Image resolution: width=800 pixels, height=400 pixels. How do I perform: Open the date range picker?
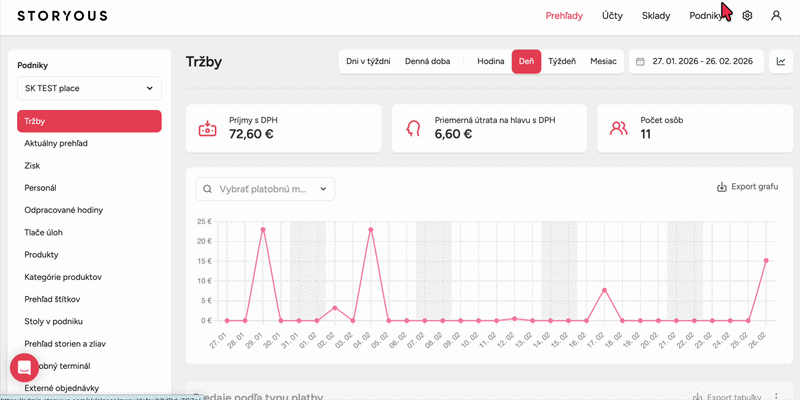[704, 61]
